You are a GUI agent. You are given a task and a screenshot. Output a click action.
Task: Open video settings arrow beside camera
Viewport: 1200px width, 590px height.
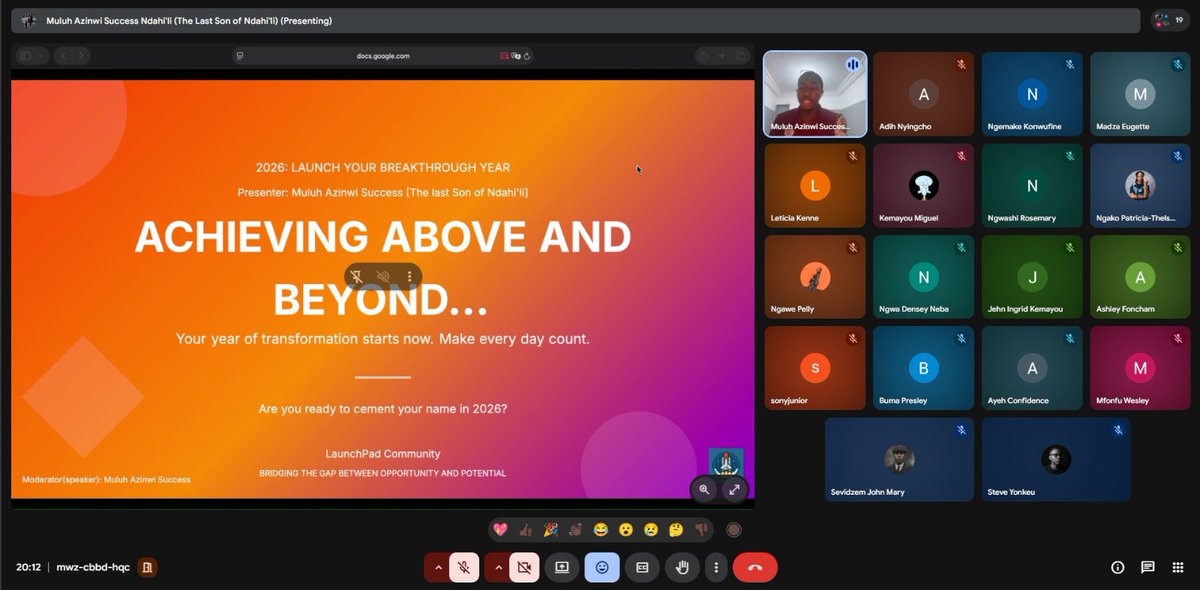click(497, 567)
